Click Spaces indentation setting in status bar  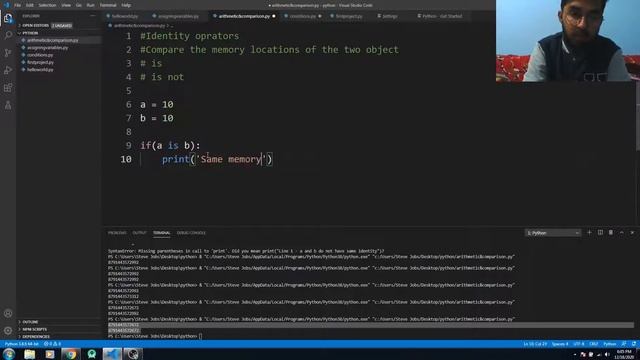(x=560, y=344)
